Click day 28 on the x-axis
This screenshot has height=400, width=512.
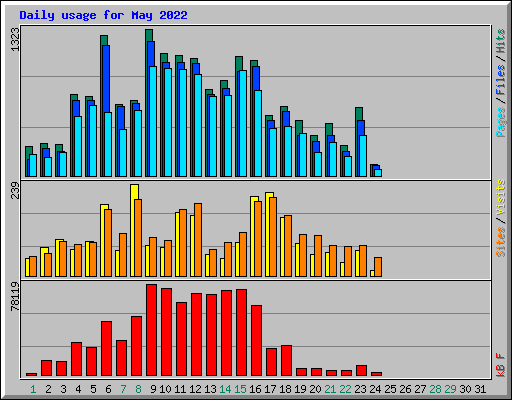(435, 389)
